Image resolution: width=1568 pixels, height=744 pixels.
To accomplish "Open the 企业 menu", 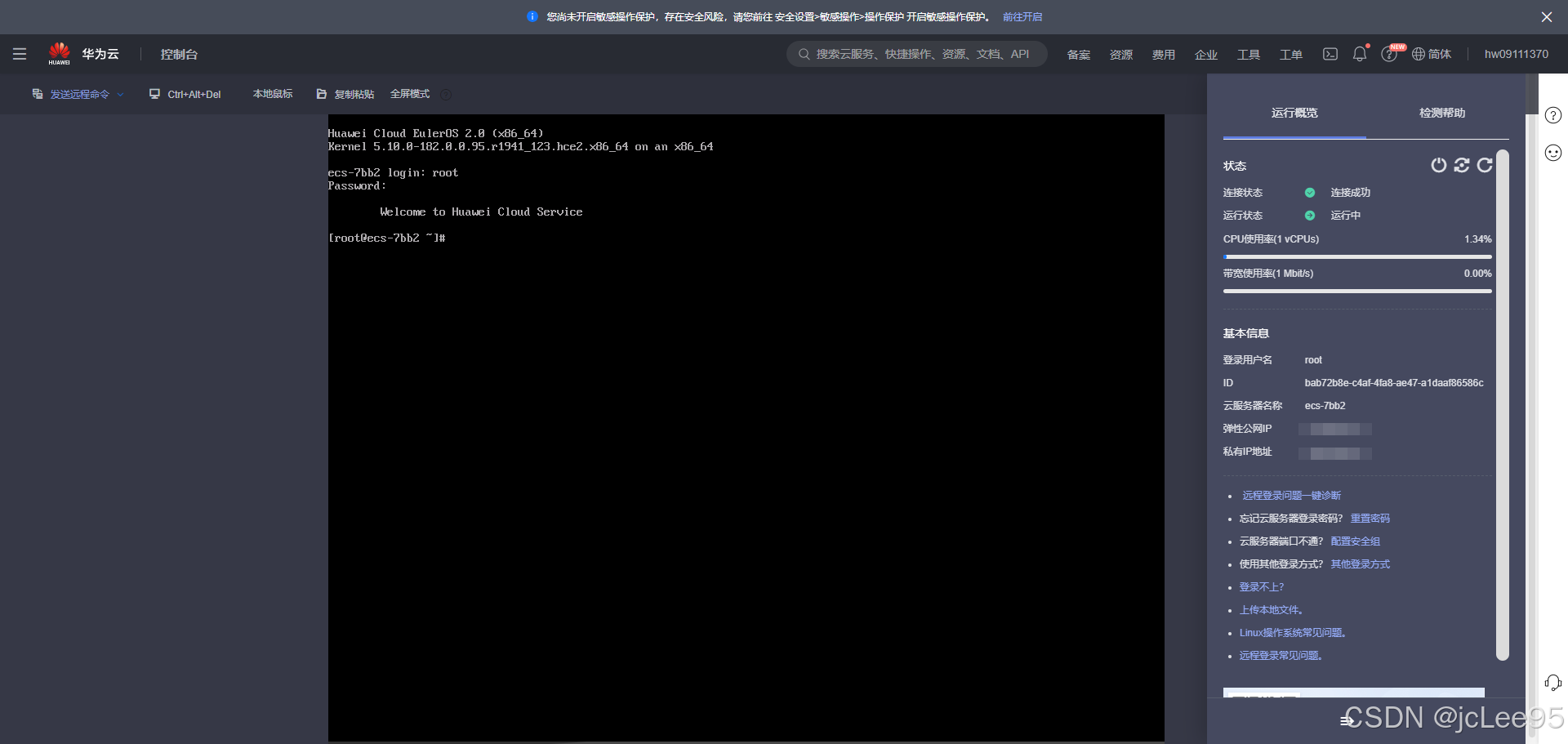I will (x=1206, y=55).
